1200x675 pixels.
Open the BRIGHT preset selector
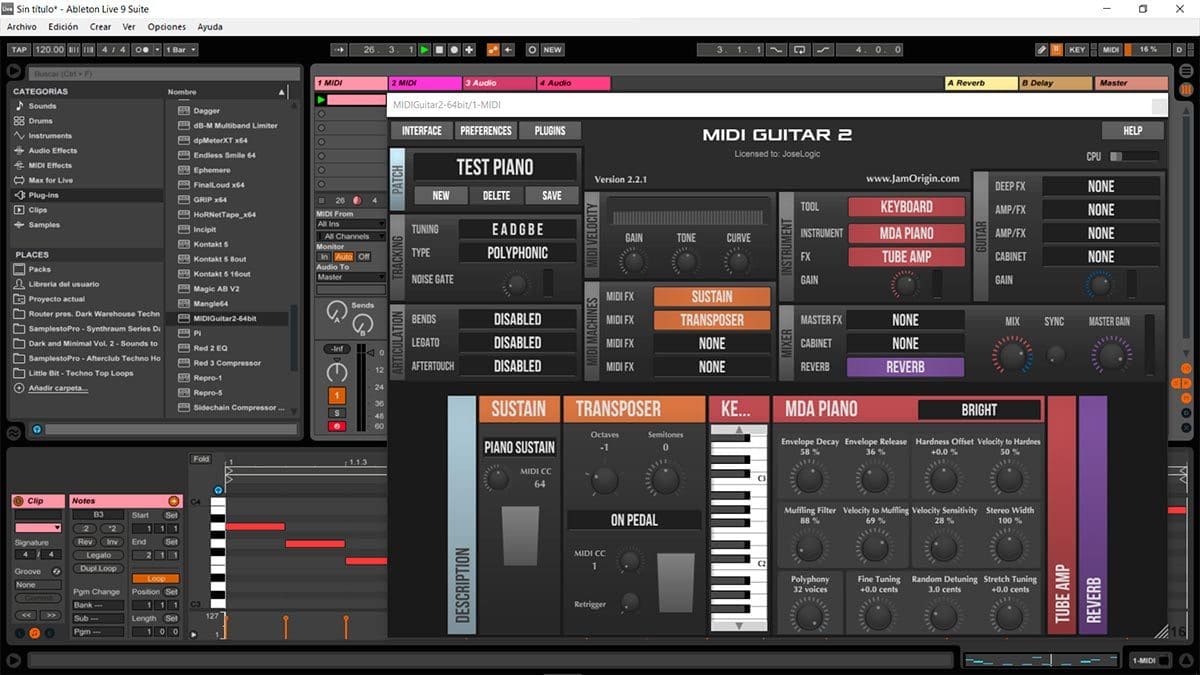(x=979, y=410)
